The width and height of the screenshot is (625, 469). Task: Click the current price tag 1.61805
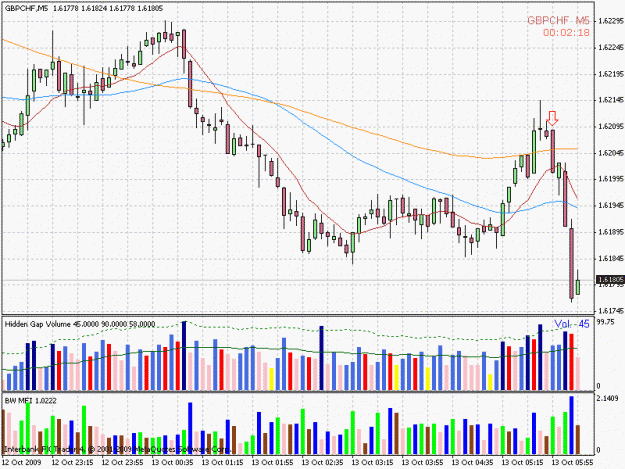pyautogui.click(x=610, y=280)
